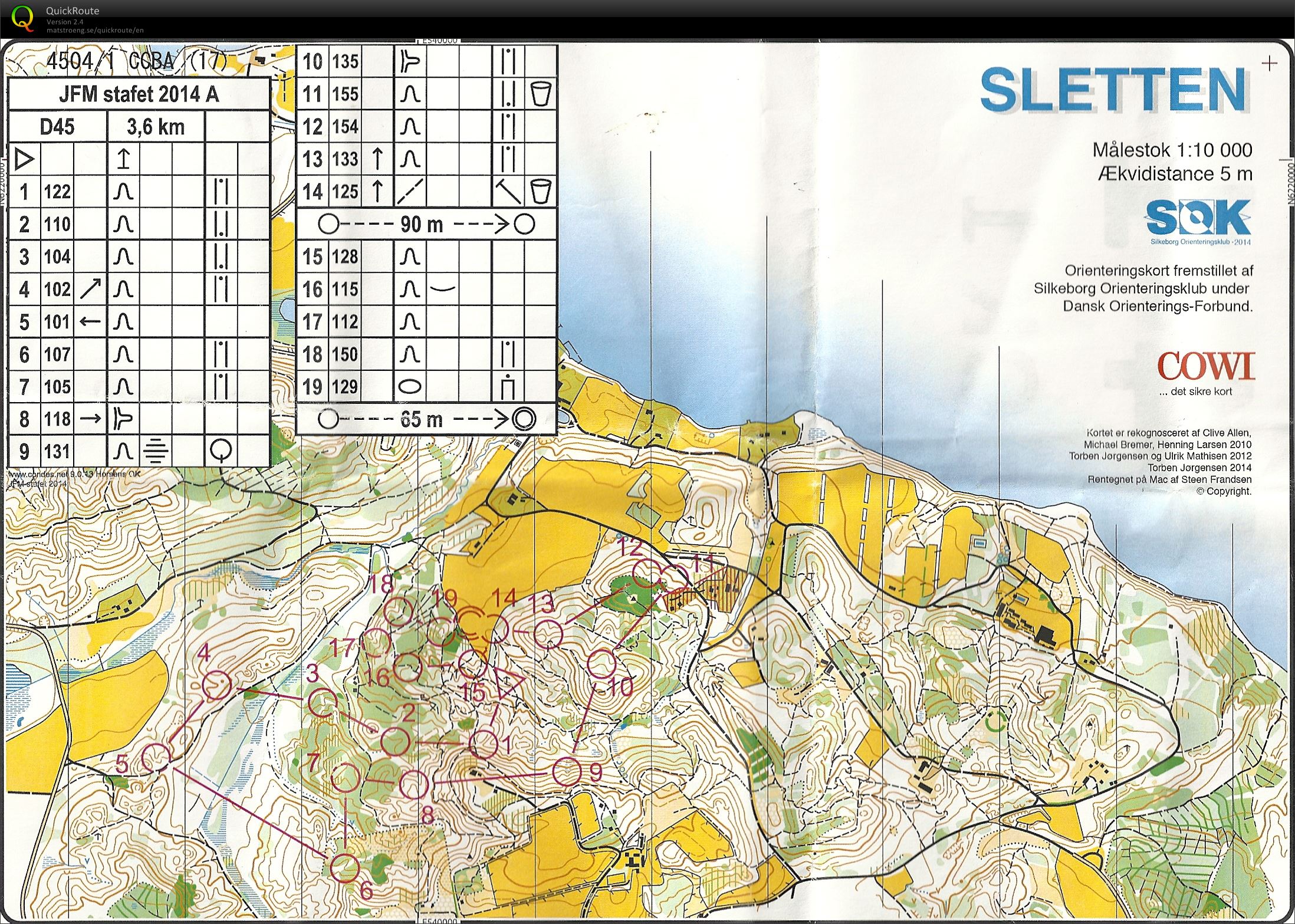Click the 'Ækvidistance 5 m' text
This screenshot has width=1295, height=924.
(x=1175, y=174)
